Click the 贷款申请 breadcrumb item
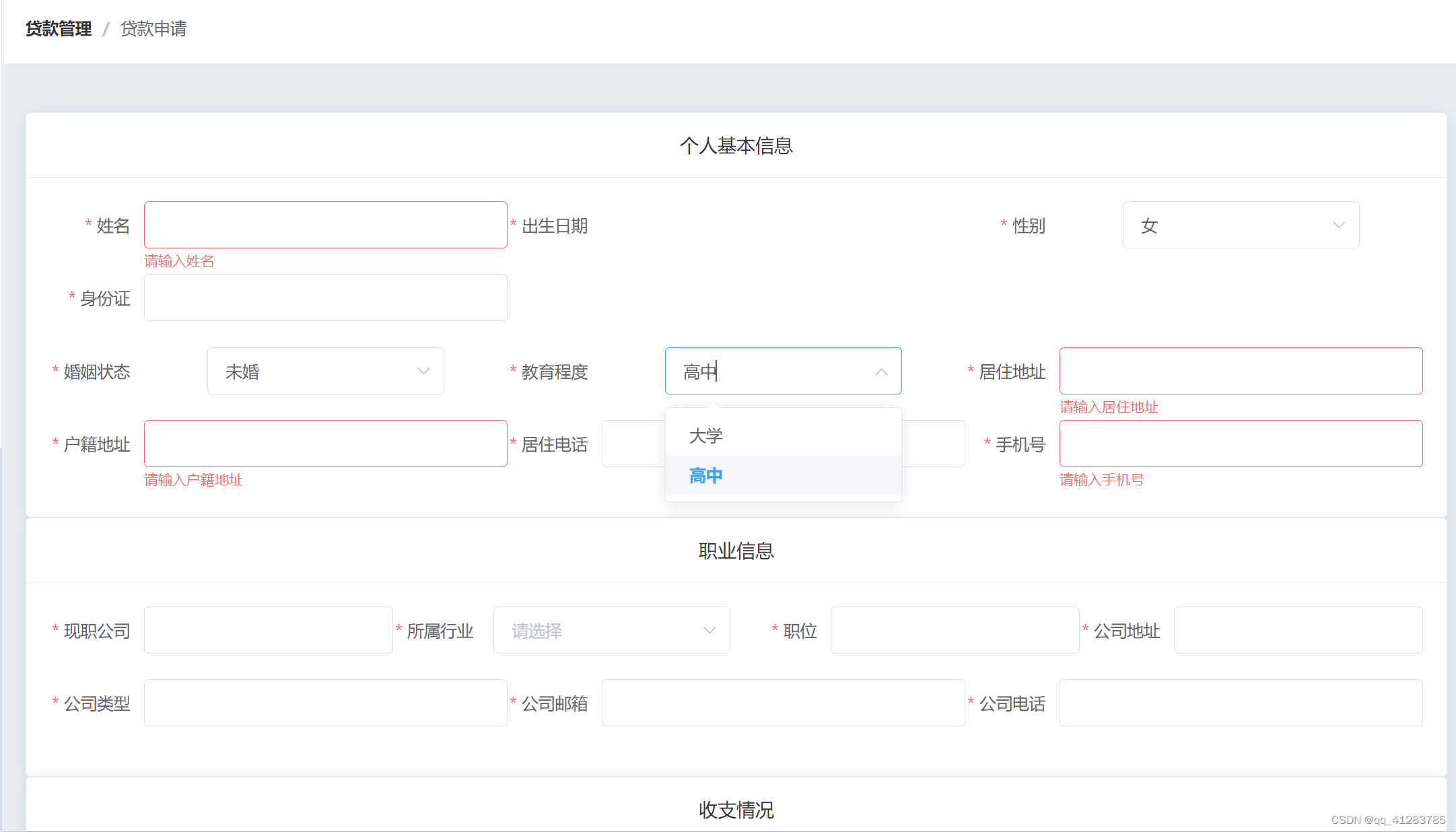The width and height of the screenshot is (1456, 832). pyautogui.click(x=153, y=29)
